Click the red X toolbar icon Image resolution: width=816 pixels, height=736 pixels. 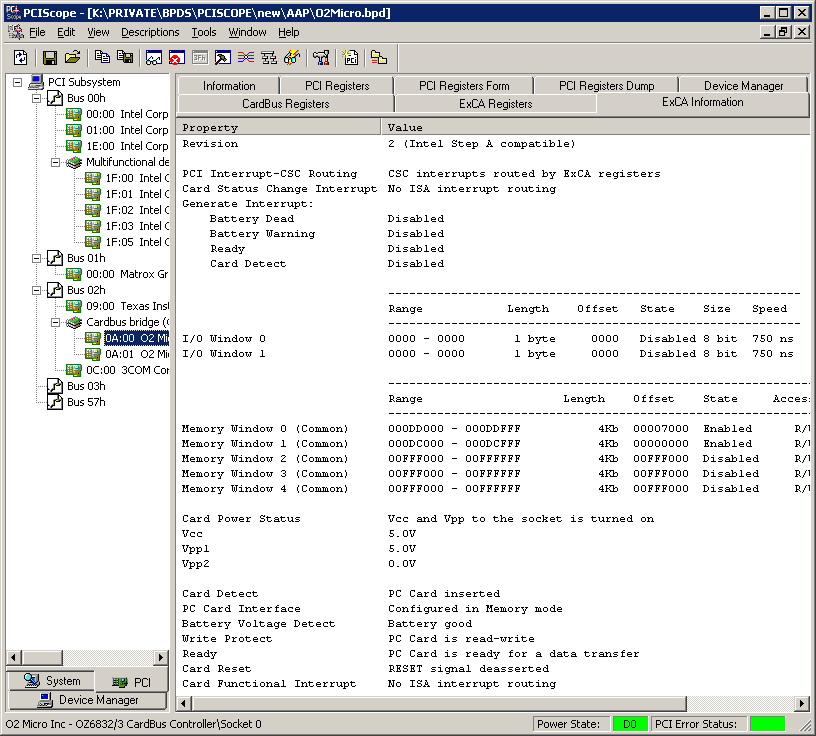176,58
